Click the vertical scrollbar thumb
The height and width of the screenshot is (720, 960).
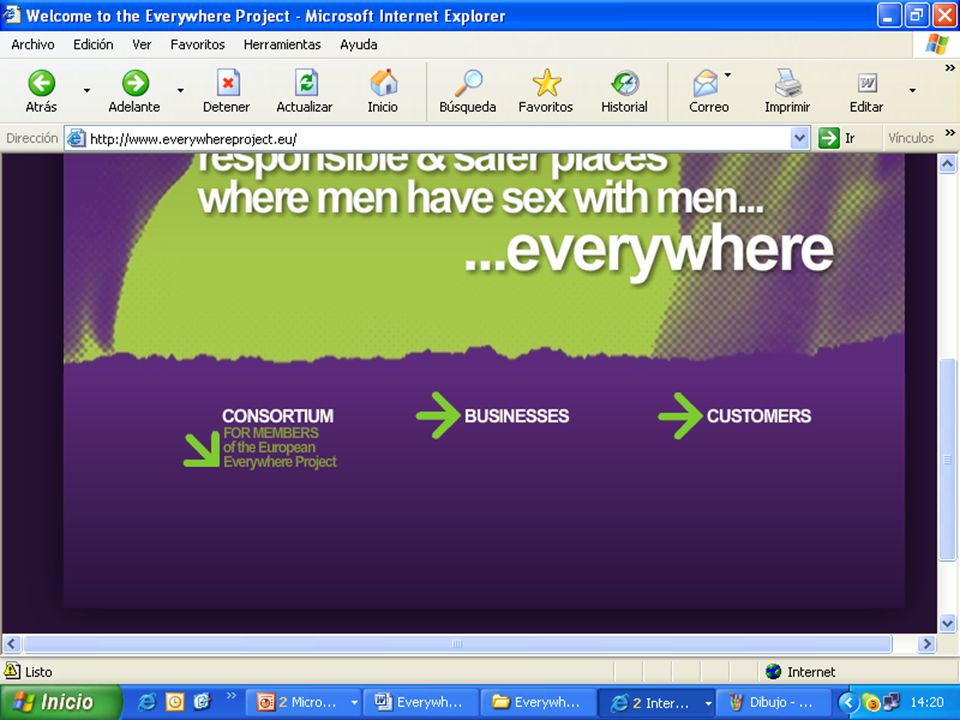pyautogui.click(x=947, y=459)
